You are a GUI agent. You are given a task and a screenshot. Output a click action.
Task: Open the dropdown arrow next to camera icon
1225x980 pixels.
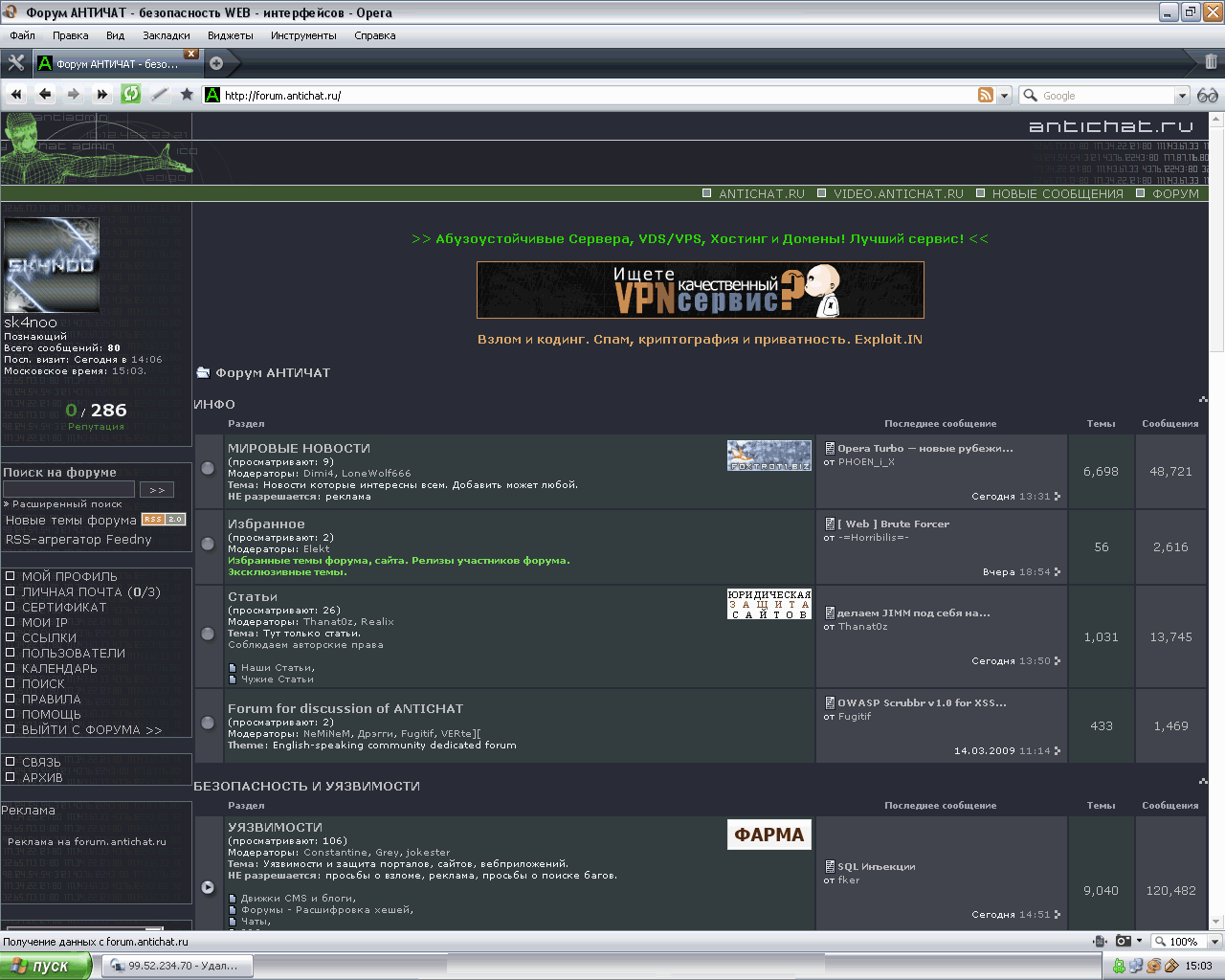click(x=1139, y=942)
